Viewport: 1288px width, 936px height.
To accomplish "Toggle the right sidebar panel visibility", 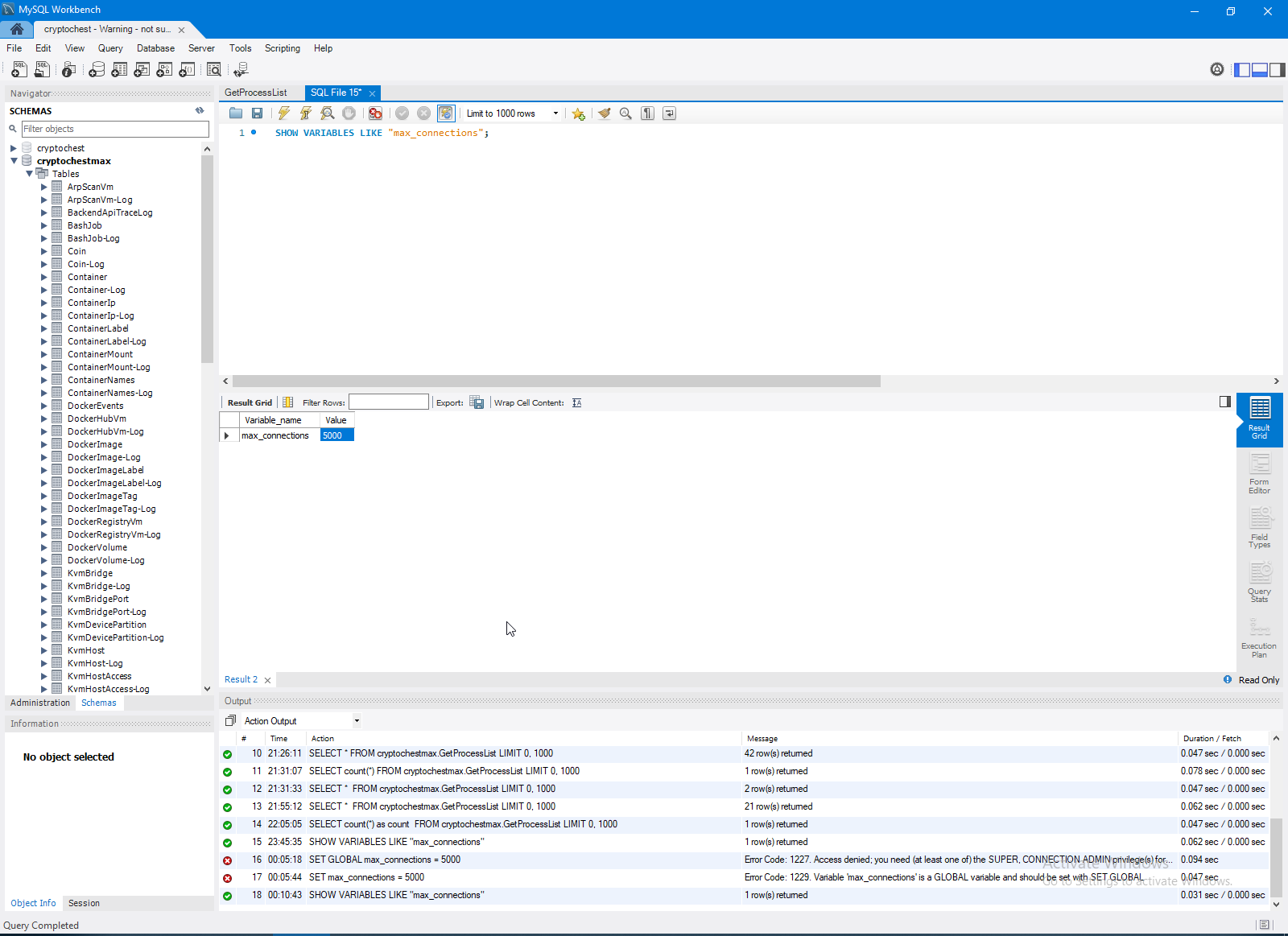I will point(1277,70).
